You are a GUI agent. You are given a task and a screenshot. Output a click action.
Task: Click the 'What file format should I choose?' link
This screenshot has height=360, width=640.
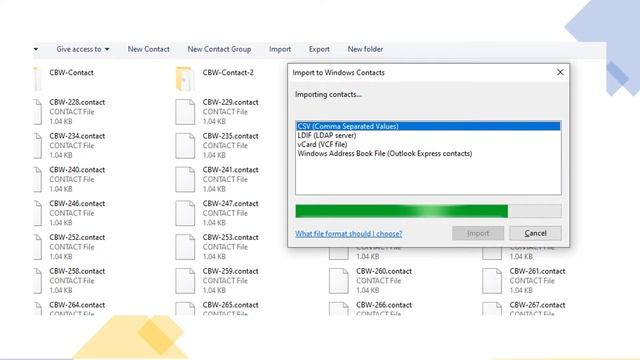click(x=349, y=233)
